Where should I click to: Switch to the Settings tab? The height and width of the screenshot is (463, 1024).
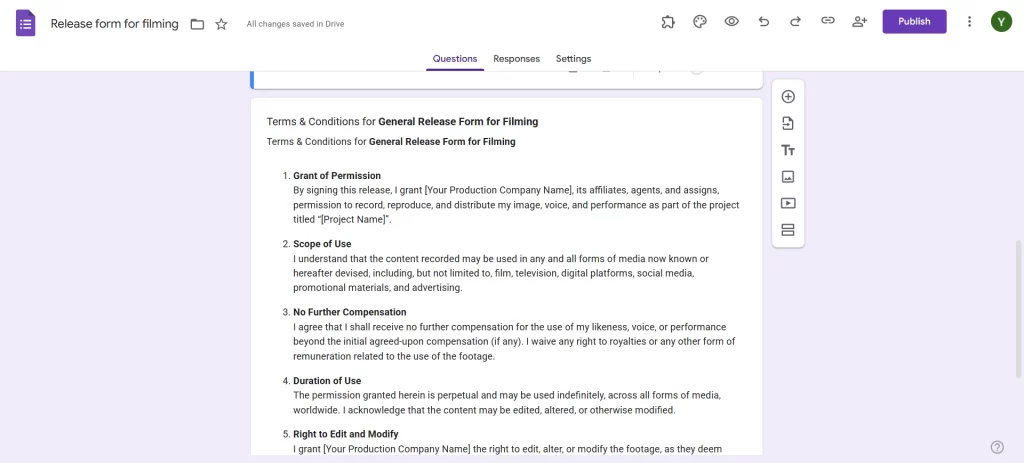click(573, 59)
